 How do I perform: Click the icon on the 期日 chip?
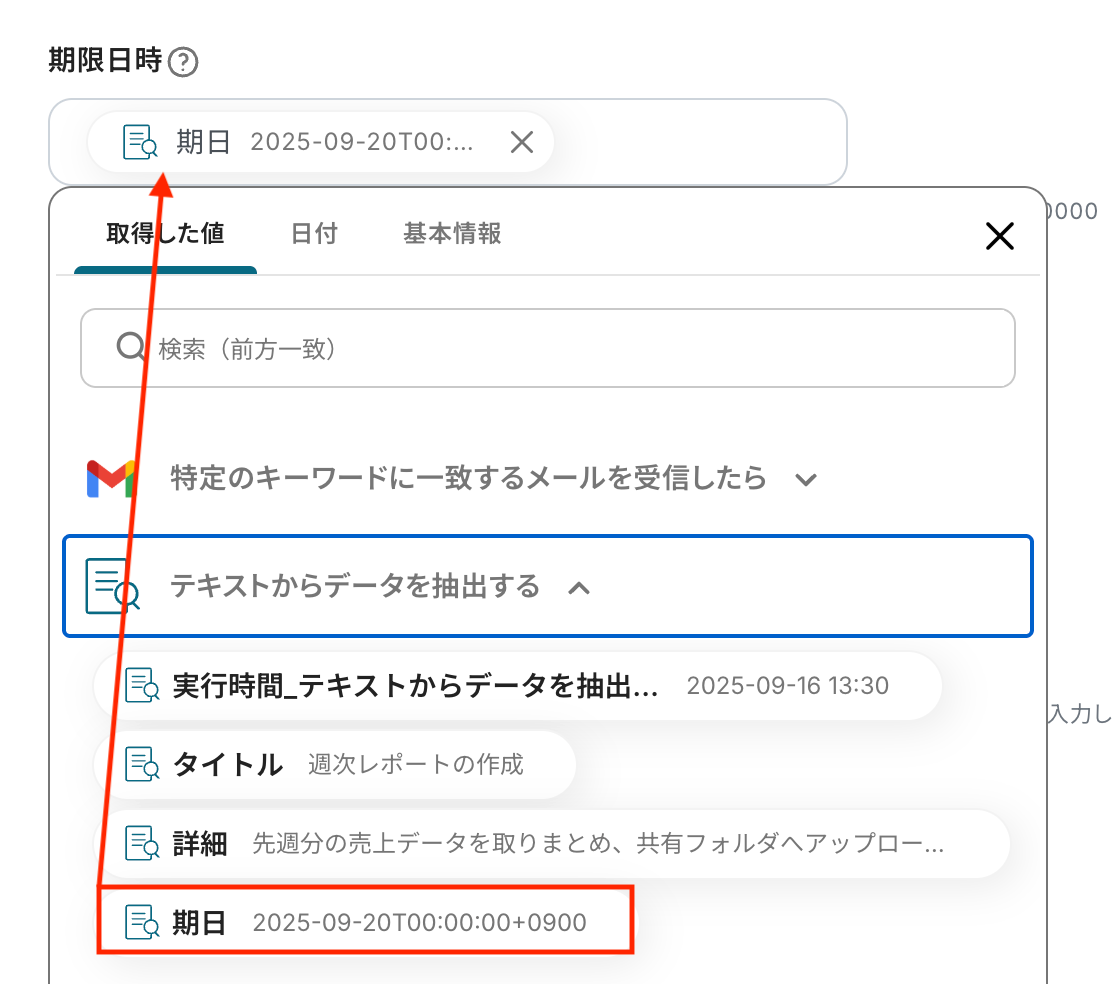pos(140,142)
